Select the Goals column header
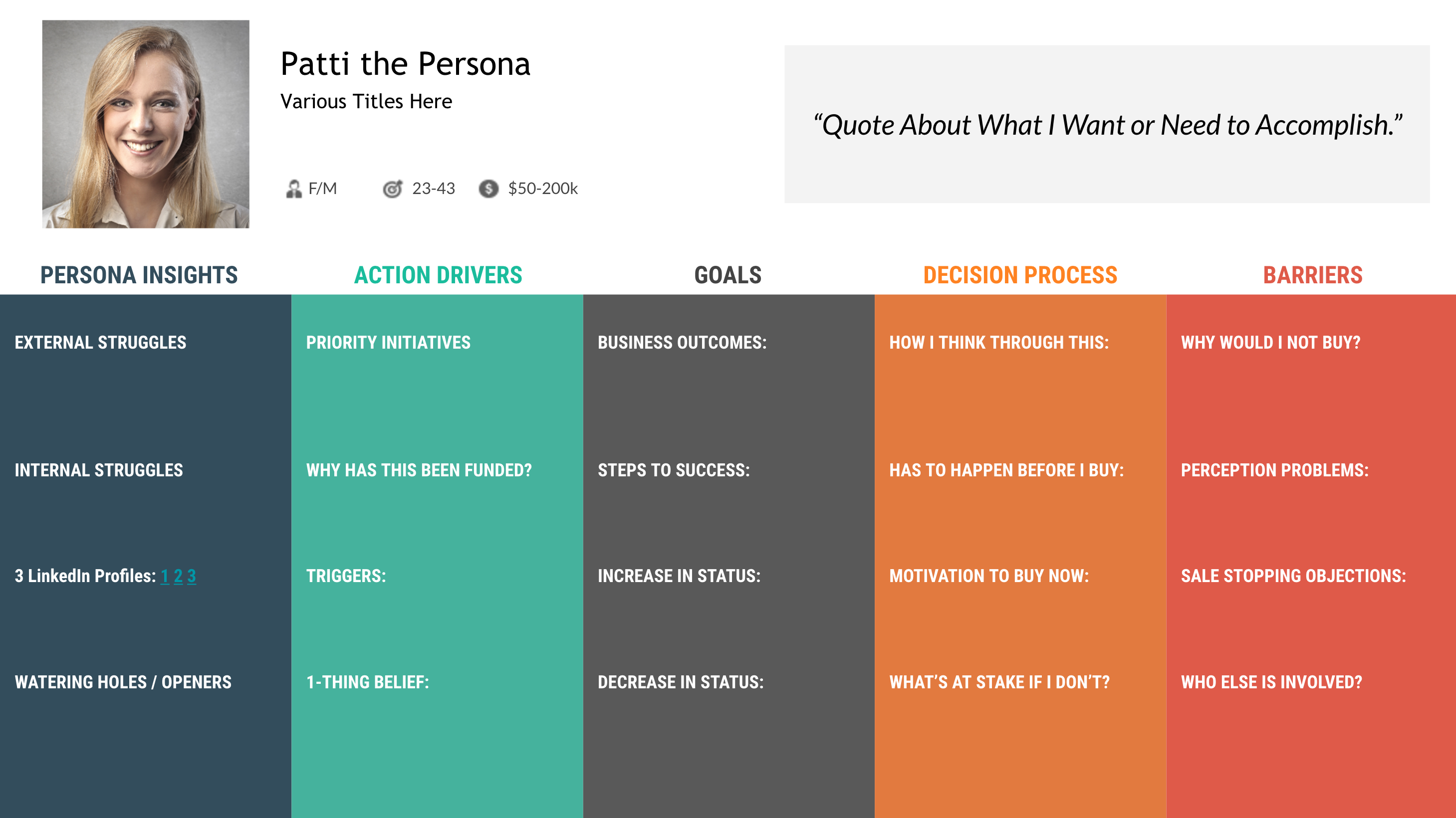Image resolution: width=1456 pixels, height=818 pixels. 728,275
